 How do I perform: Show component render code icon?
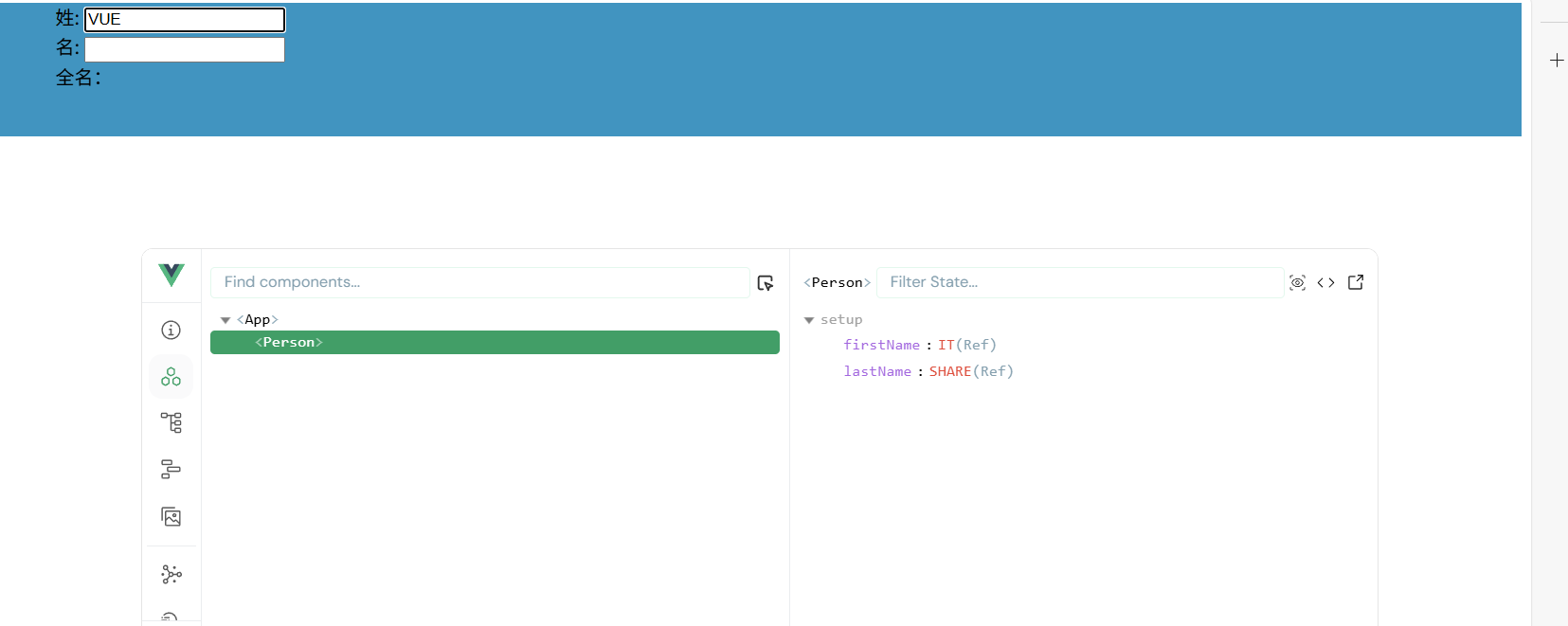pyautogui.click(x=1326, y=282)
